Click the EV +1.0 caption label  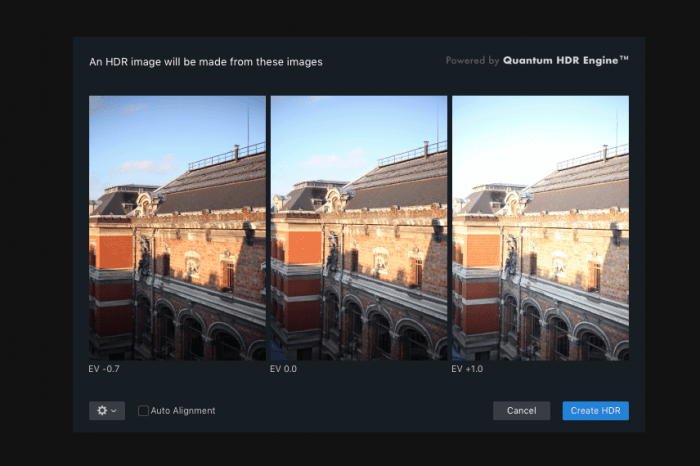[x=467, y=369]
